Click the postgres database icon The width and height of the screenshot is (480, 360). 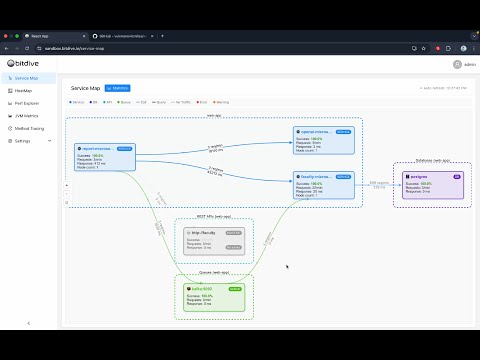click(407, 177)
